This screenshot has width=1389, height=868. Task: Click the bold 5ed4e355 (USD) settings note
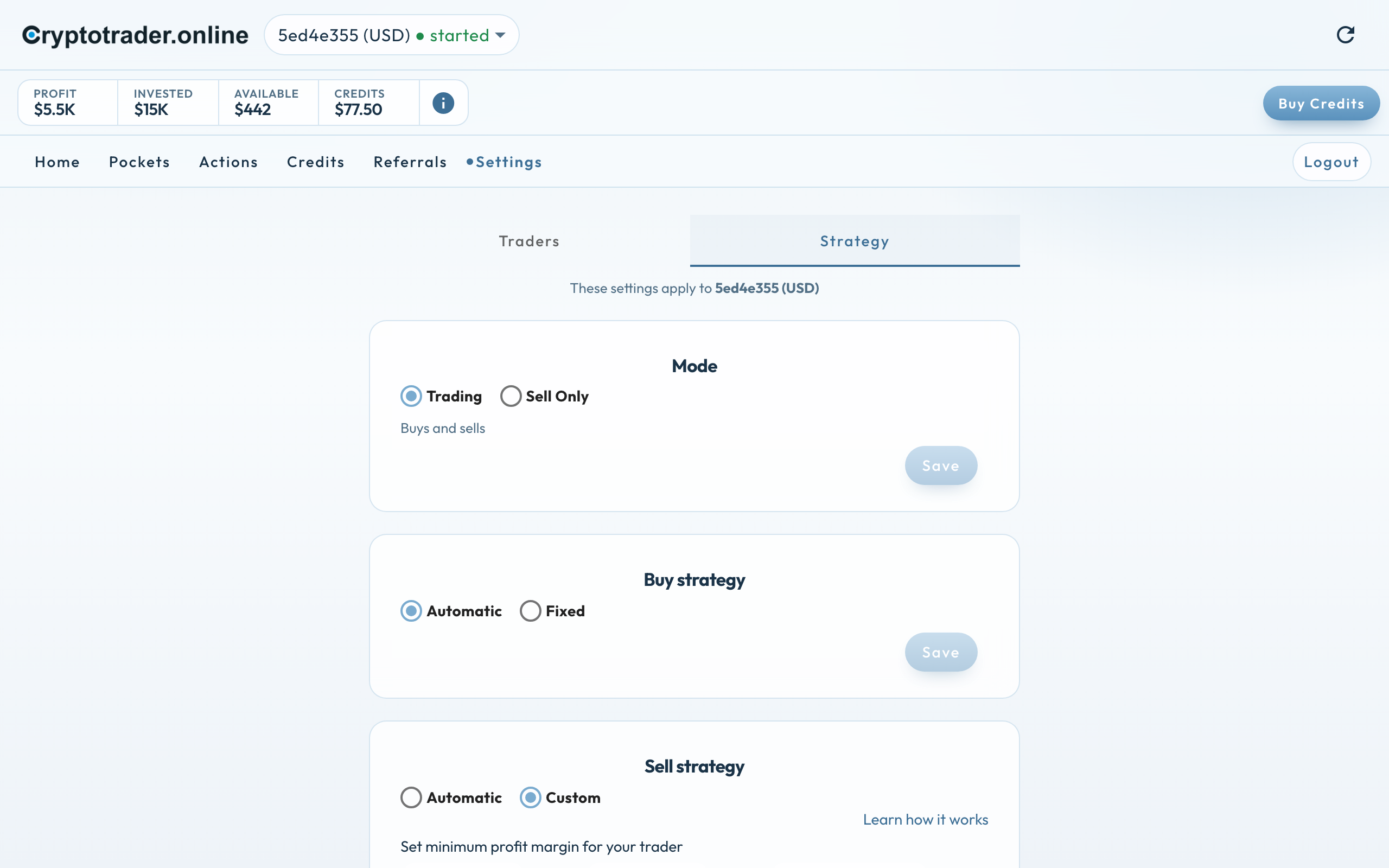(x=767, y=288)
